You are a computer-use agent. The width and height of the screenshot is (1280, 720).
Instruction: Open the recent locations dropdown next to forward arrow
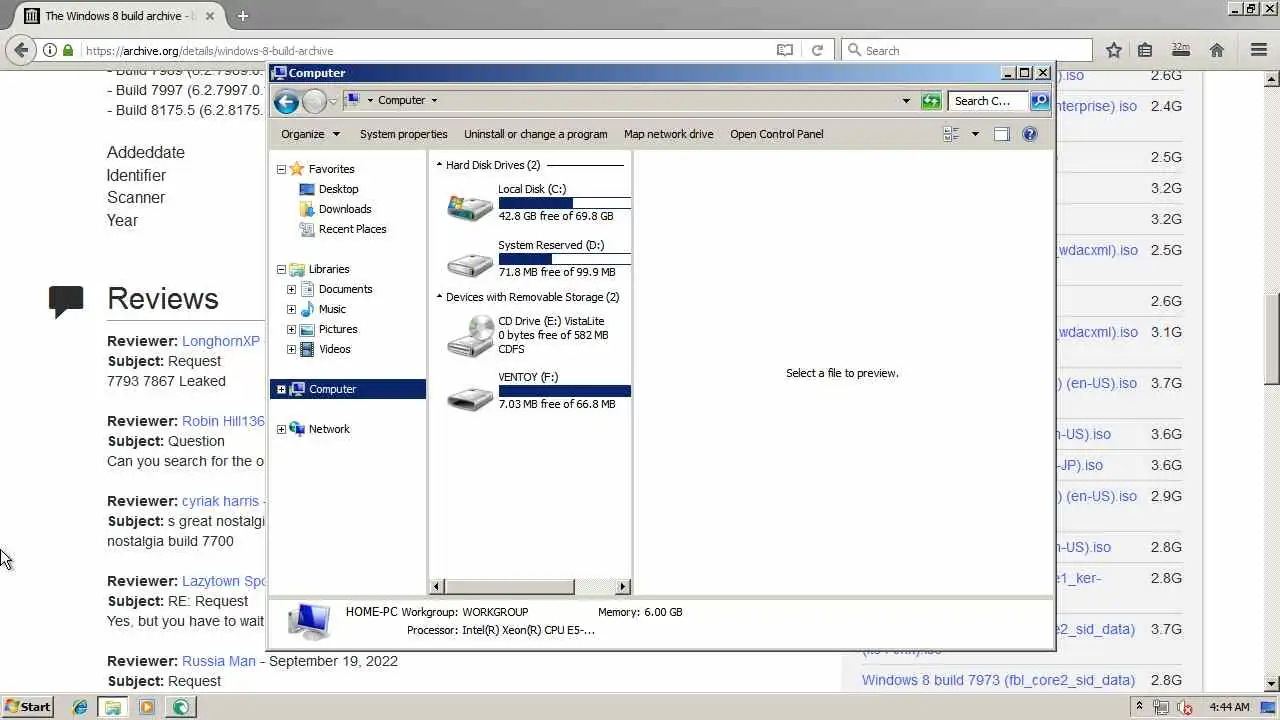click(333, 101)
